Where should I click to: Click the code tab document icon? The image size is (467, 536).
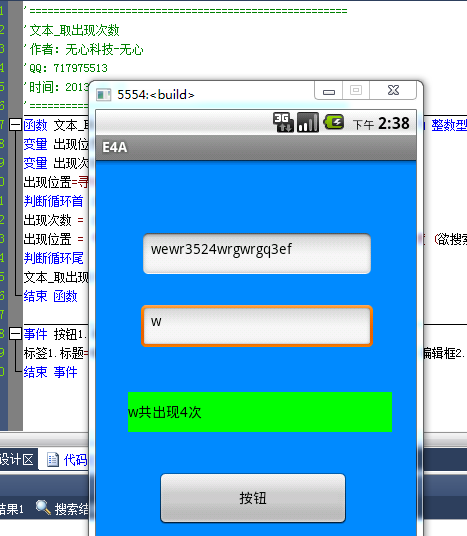[53, 459]
